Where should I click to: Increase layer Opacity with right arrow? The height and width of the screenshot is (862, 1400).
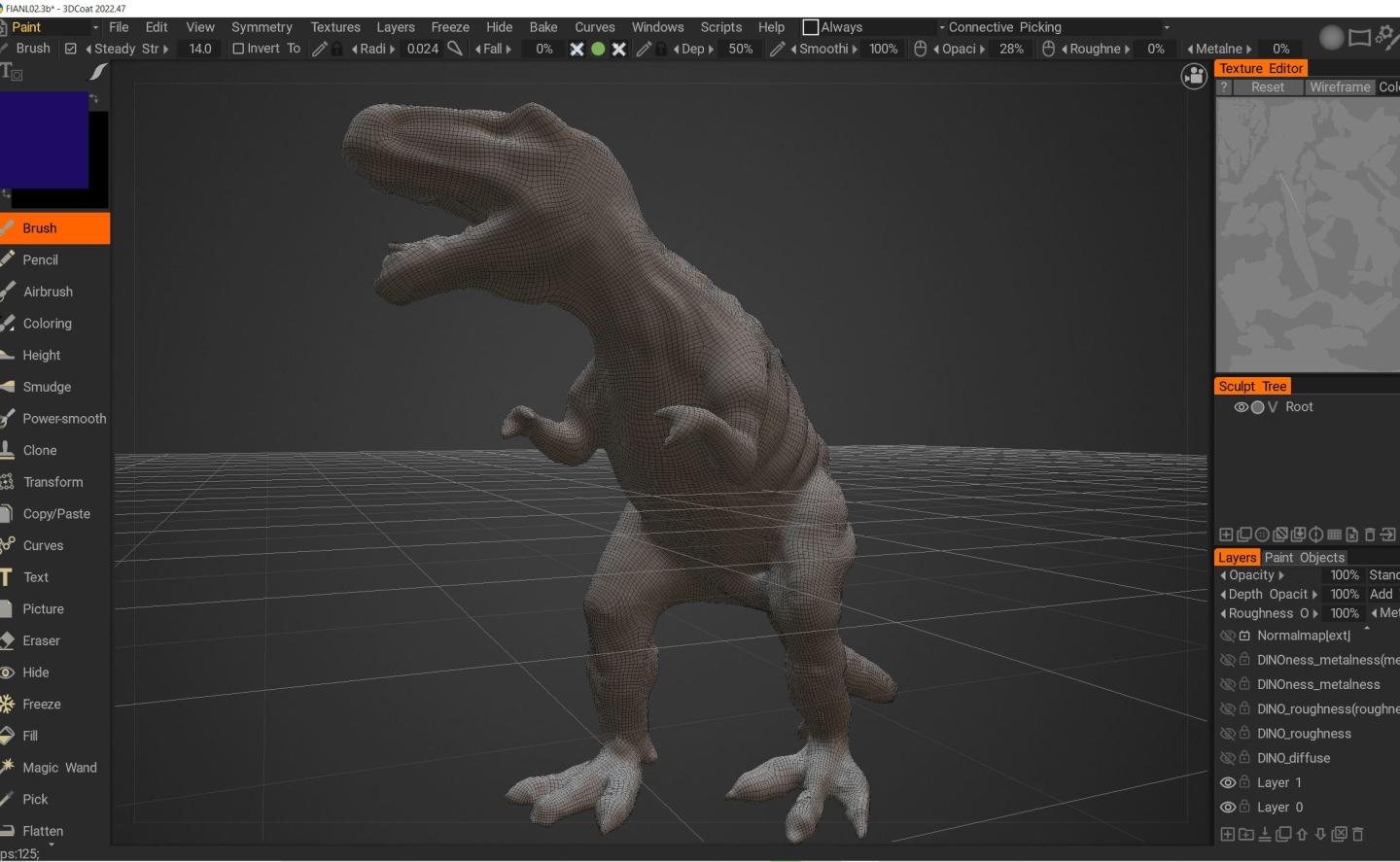point(1281,575)
